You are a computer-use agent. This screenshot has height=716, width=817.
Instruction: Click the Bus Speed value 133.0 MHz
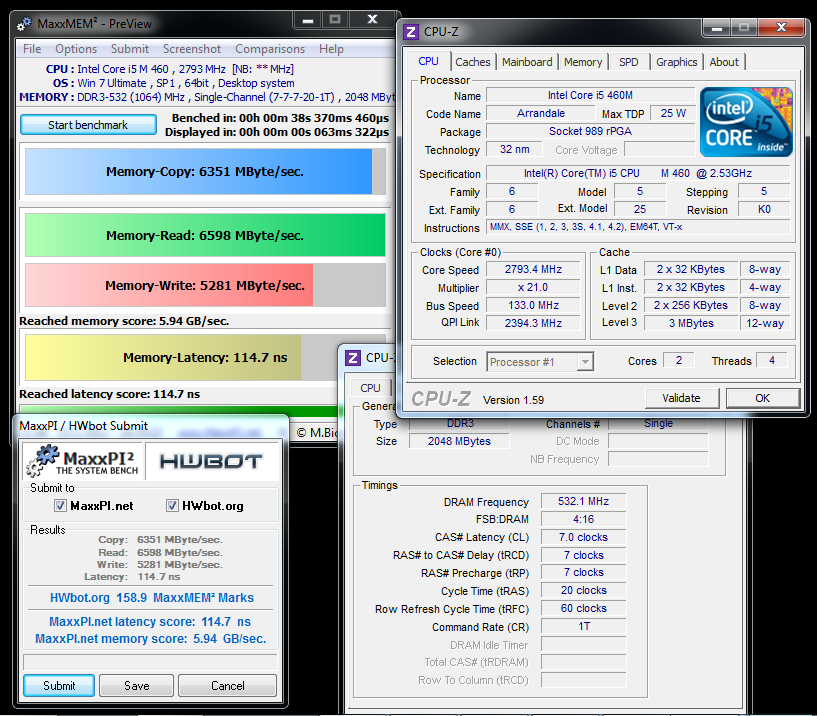tap(533, 305)
